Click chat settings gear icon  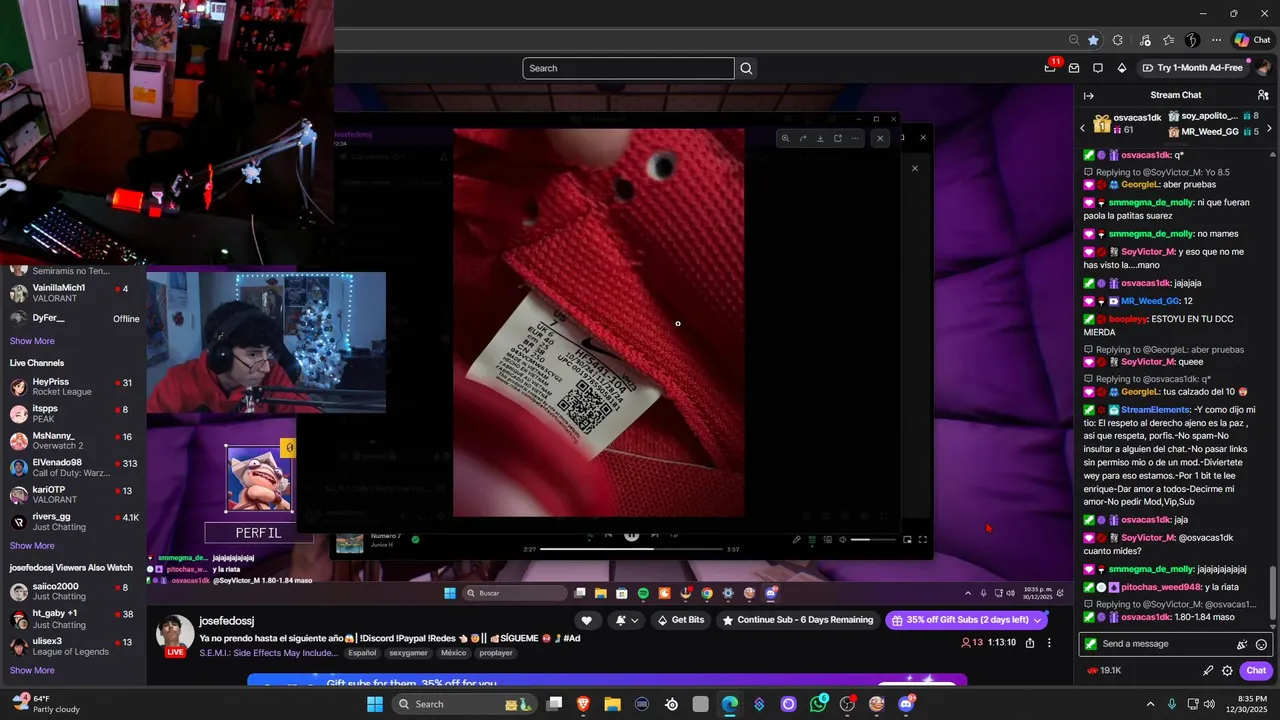click(1227, 671)
